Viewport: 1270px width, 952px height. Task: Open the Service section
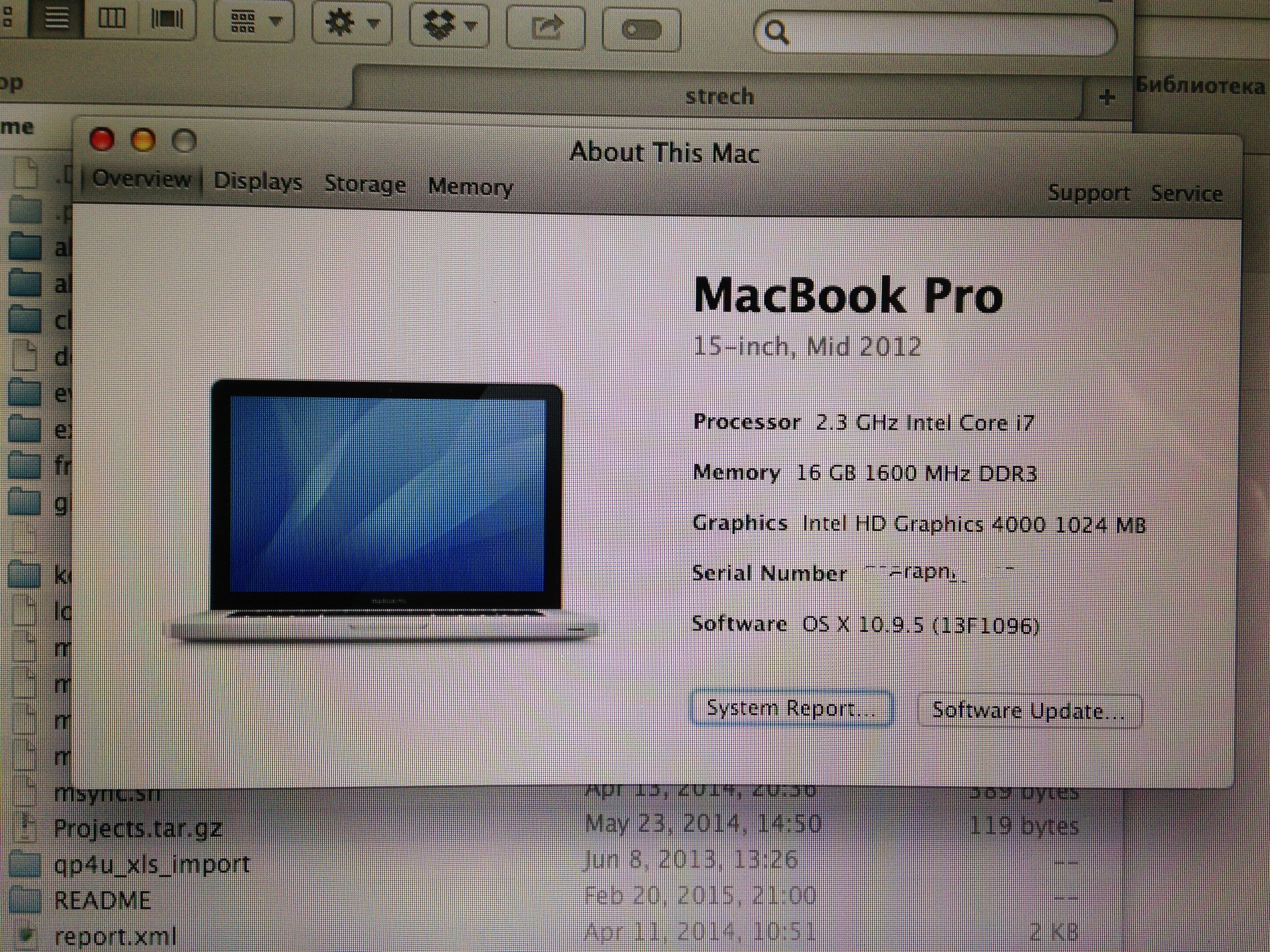click(x=1187, y=194)
